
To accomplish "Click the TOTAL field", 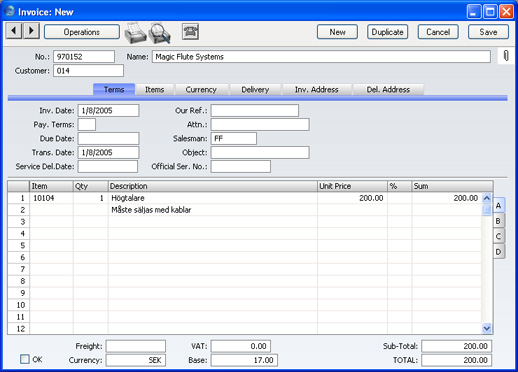I will (456, 360).
